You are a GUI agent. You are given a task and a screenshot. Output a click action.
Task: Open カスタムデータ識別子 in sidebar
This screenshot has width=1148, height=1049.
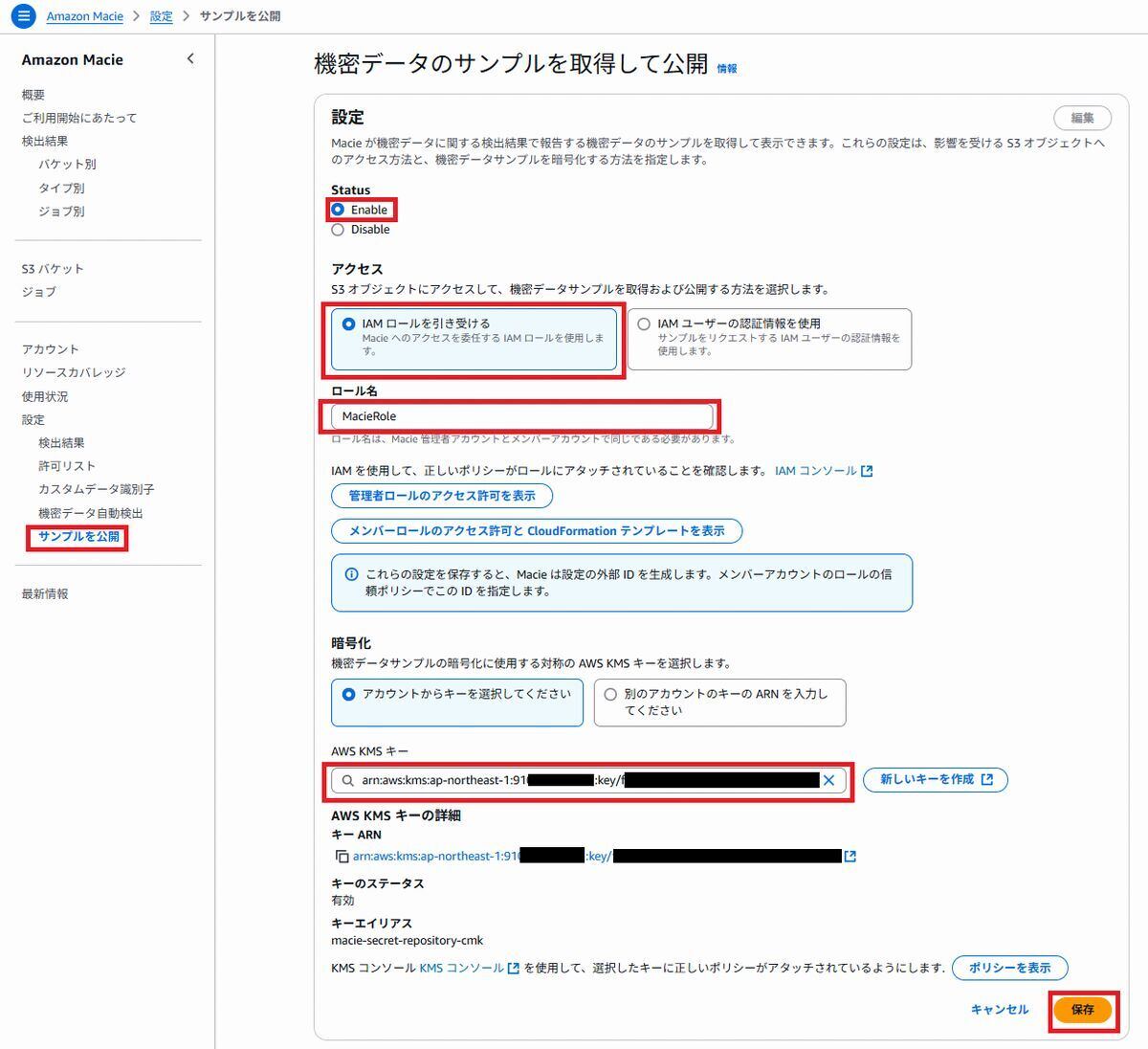tap(97, 489)
